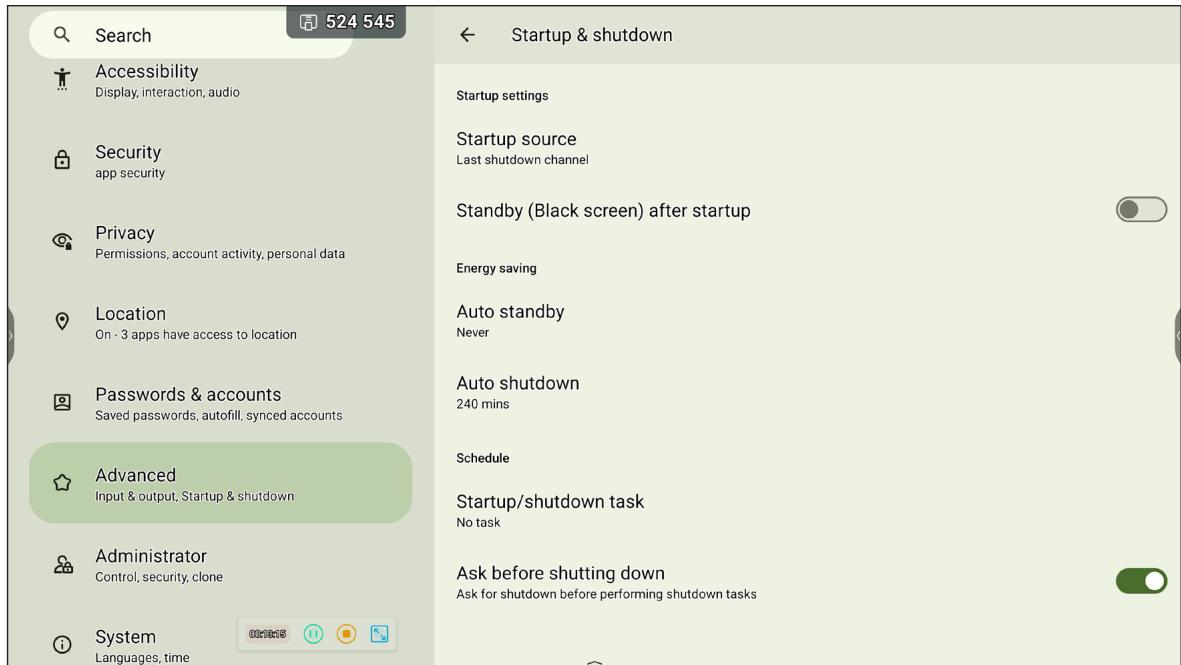Click the back arrow beside Startup & shutdown
The image size is (1181, 665).
[467, 35]
